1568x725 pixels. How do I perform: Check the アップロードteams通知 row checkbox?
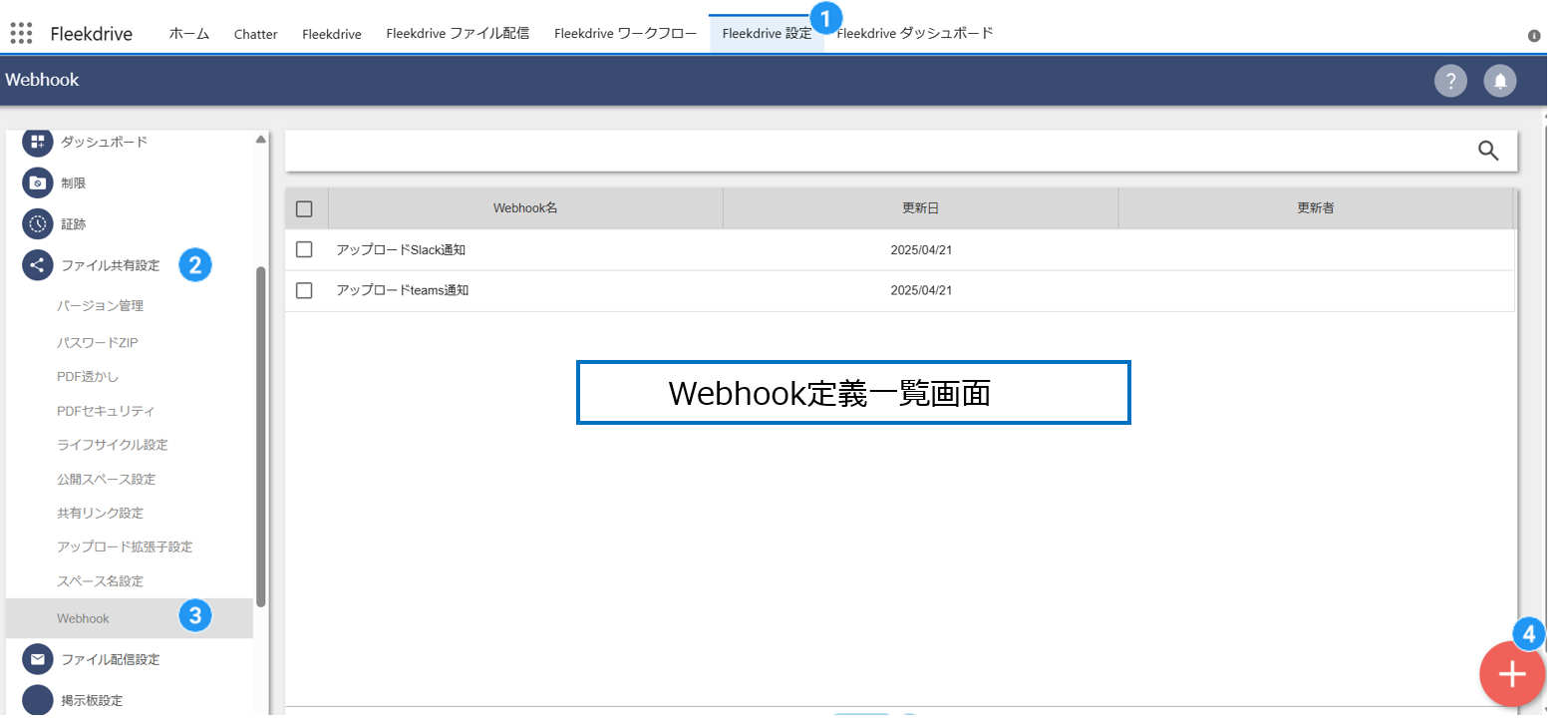click(305, 290)
